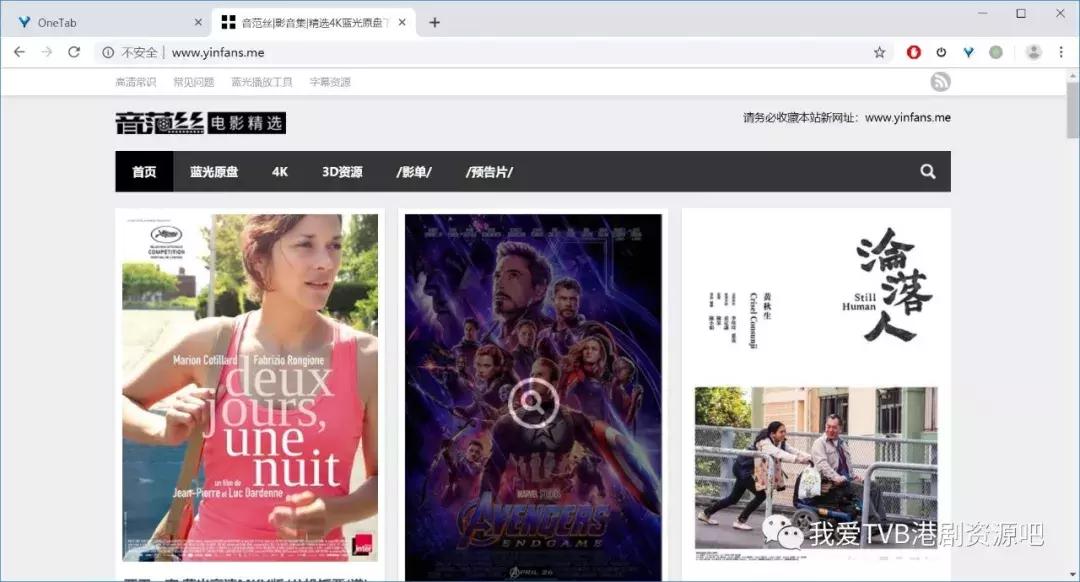Screen dimensions: 1080x582
Task: Switch to the OneTab browser tab
Action: coord(100,20)
